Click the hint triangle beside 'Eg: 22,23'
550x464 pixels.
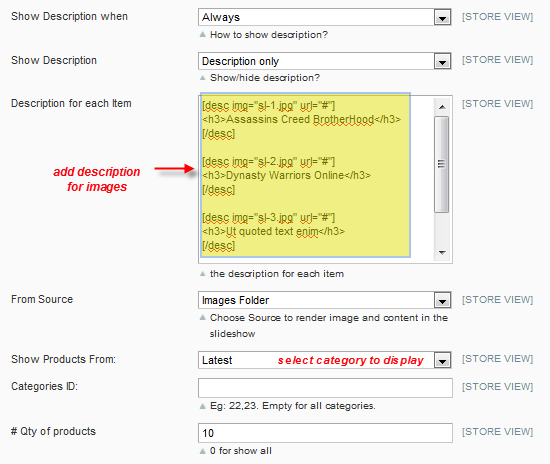[202, 406]
